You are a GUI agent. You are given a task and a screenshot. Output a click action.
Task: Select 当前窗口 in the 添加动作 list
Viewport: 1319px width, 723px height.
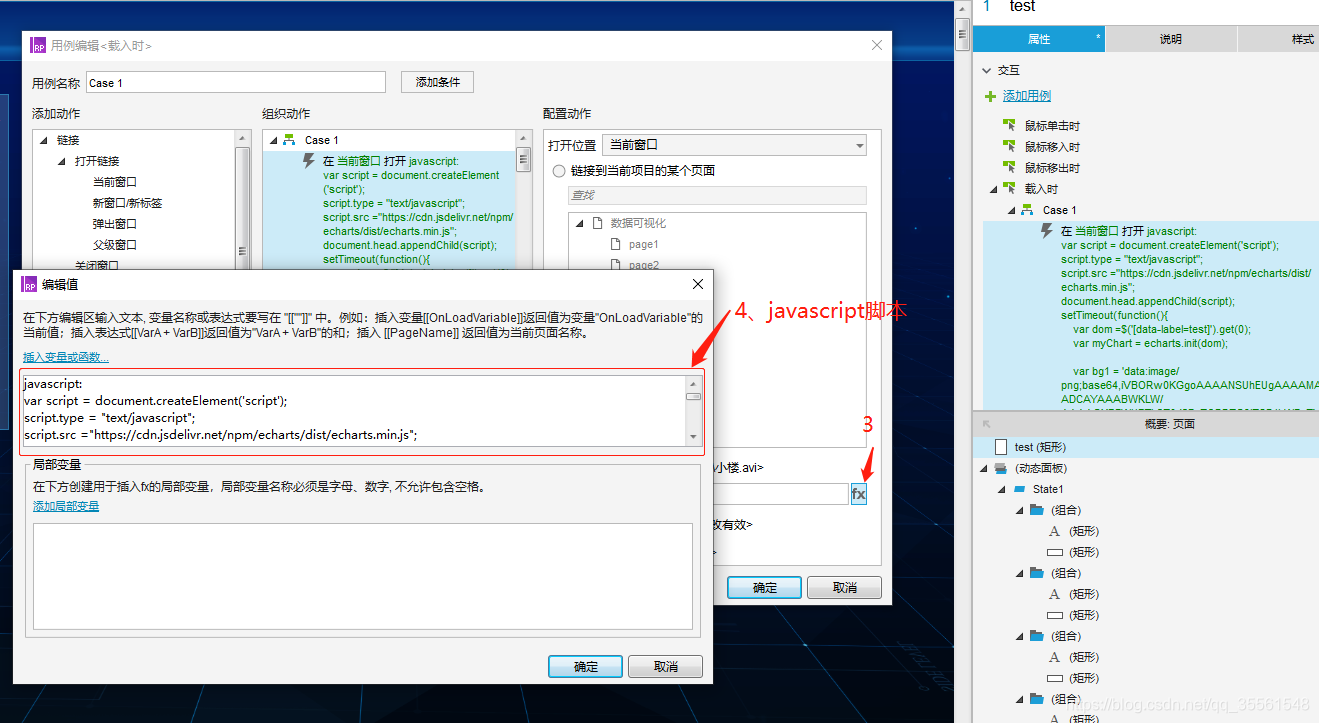coord(115,182)
